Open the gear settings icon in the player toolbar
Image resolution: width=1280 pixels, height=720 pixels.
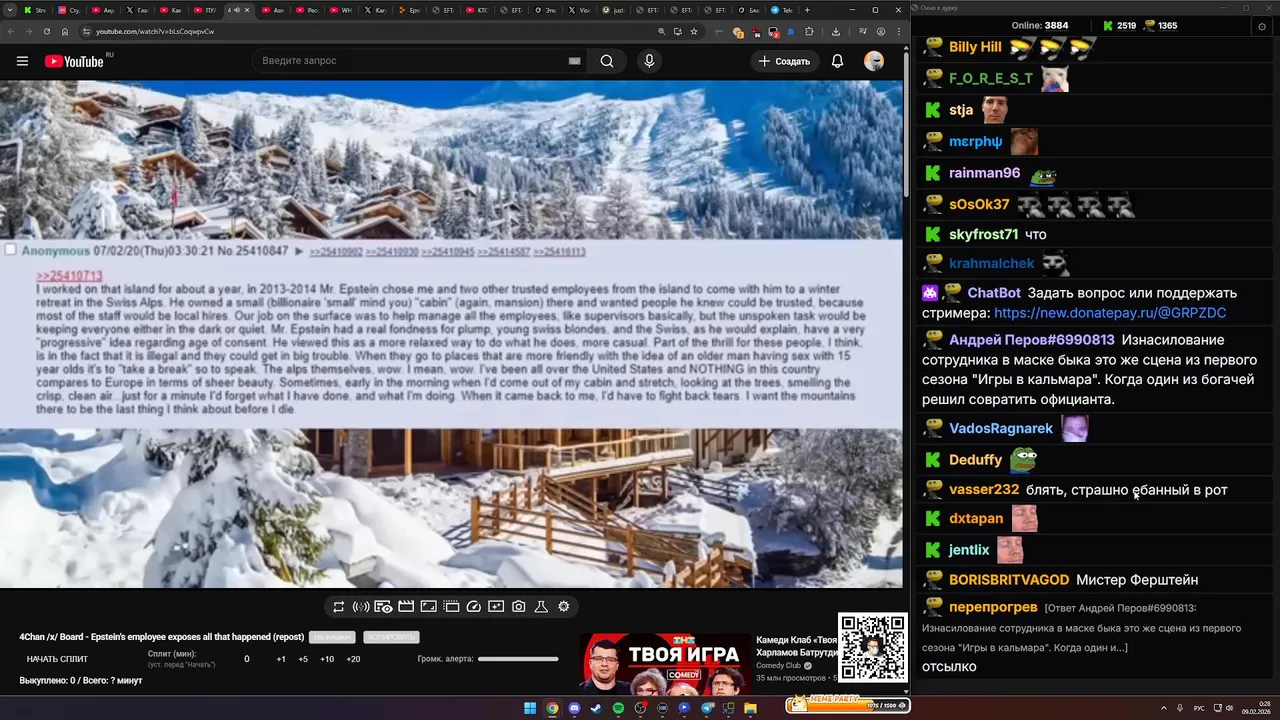pos(564,606)
